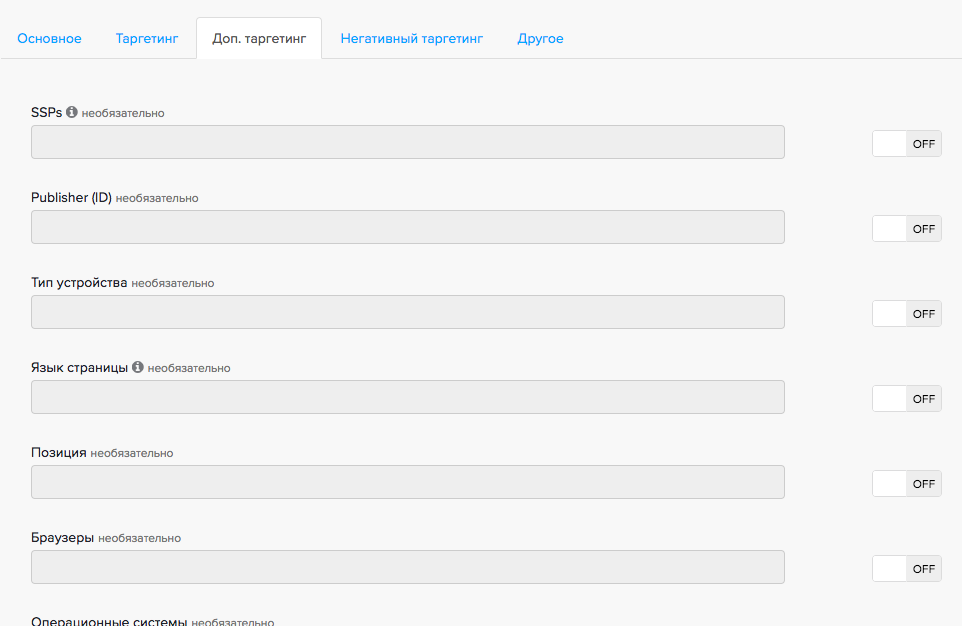962x626 pixels.
Task: Turn on the Браузеры toggle
Action: [x=906, y=569]
